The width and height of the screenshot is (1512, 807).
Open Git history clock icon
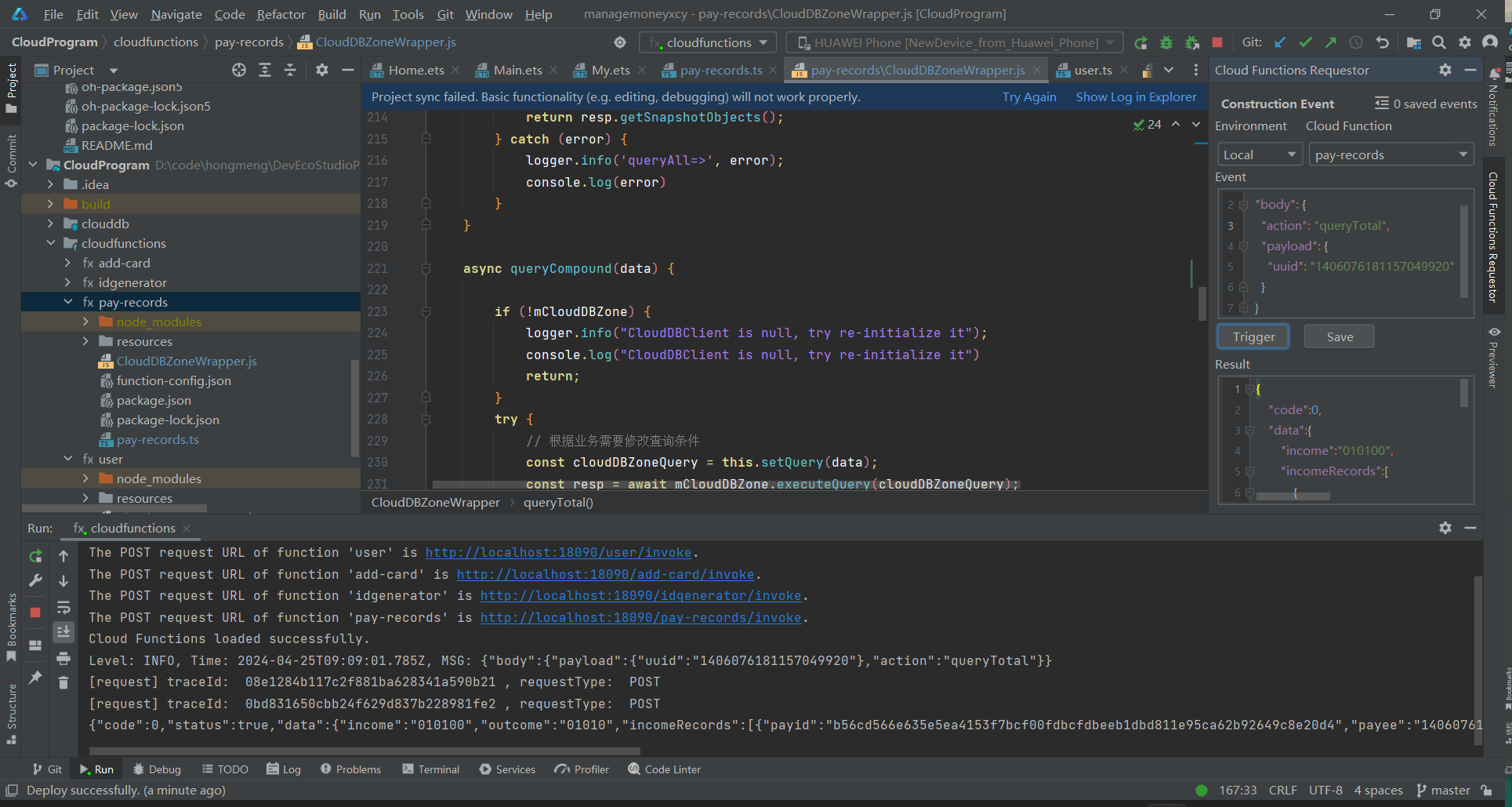tap(1356, 42)
